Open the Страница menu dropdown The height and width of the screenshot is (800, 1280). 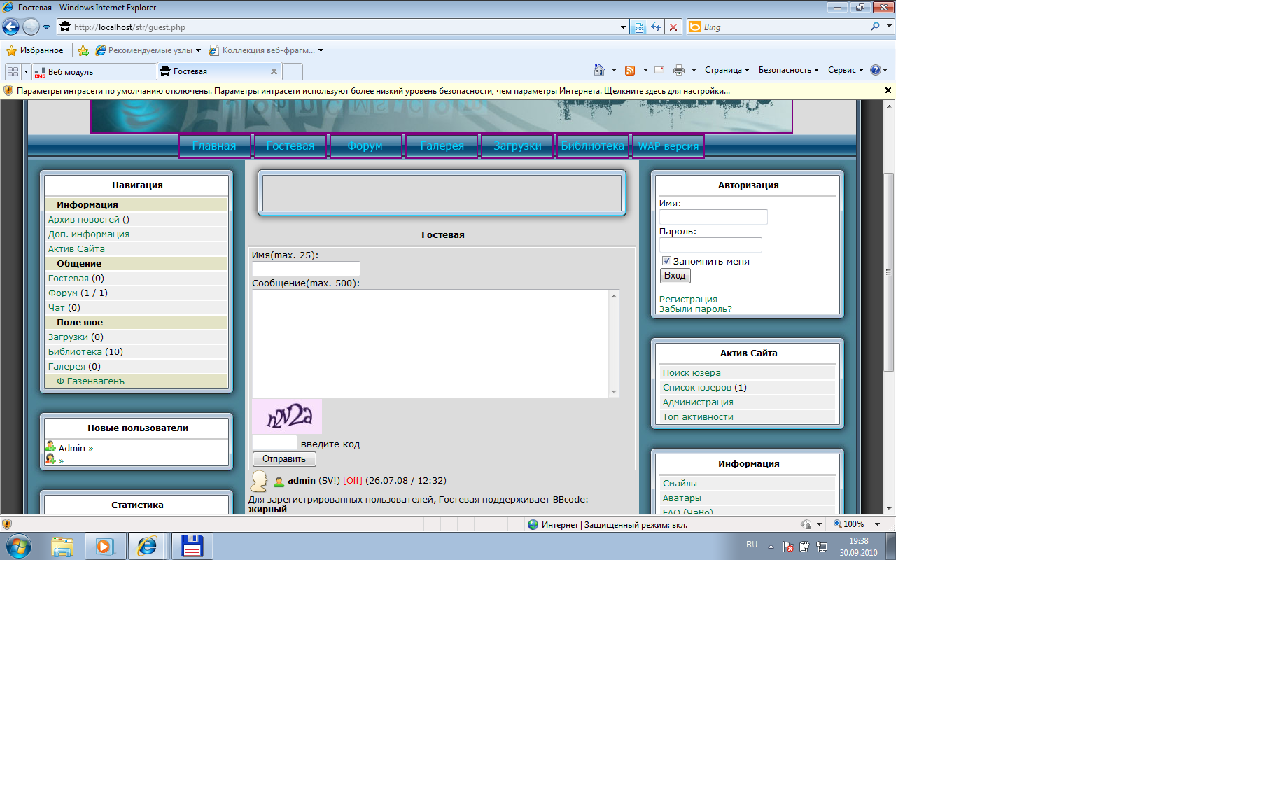[x=726, y=71]
